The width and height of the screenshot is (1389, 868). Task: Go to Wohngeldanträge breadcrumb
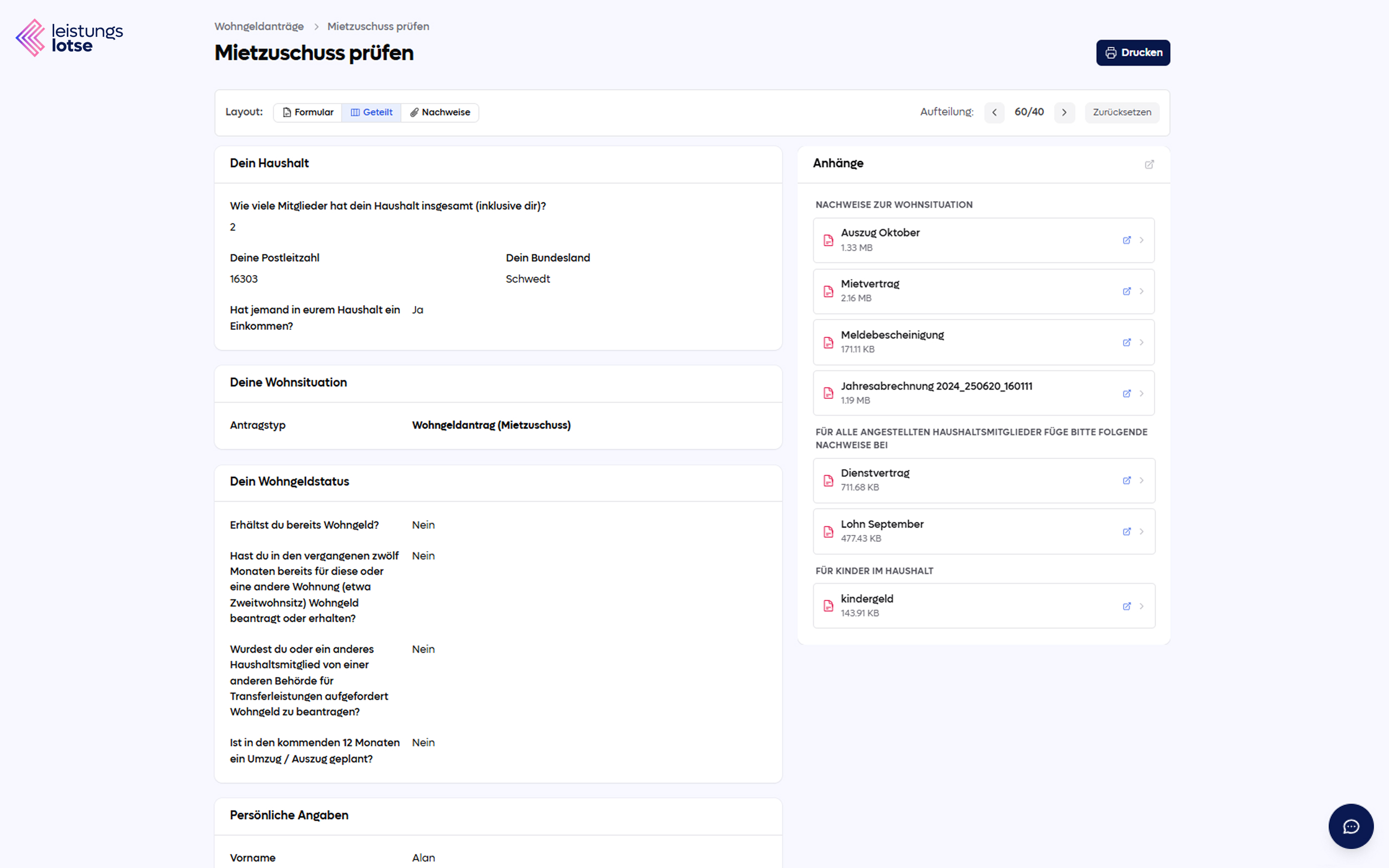[259, 27]
